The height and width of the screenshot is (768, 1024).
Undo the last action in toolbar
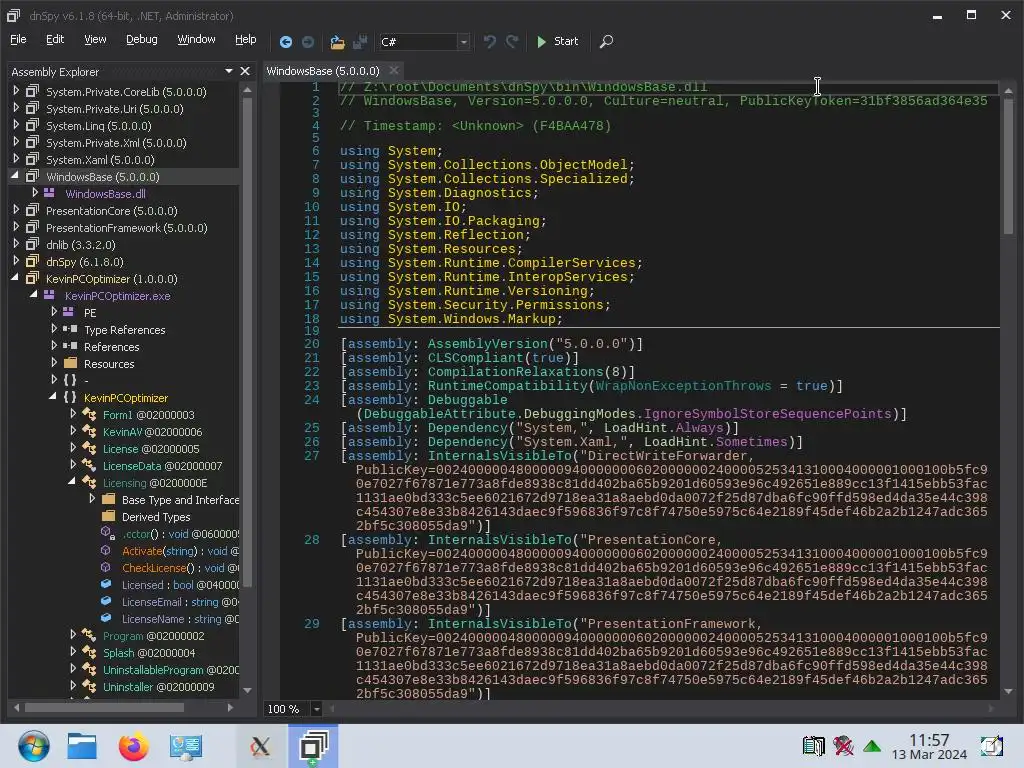tap(489, 42)
